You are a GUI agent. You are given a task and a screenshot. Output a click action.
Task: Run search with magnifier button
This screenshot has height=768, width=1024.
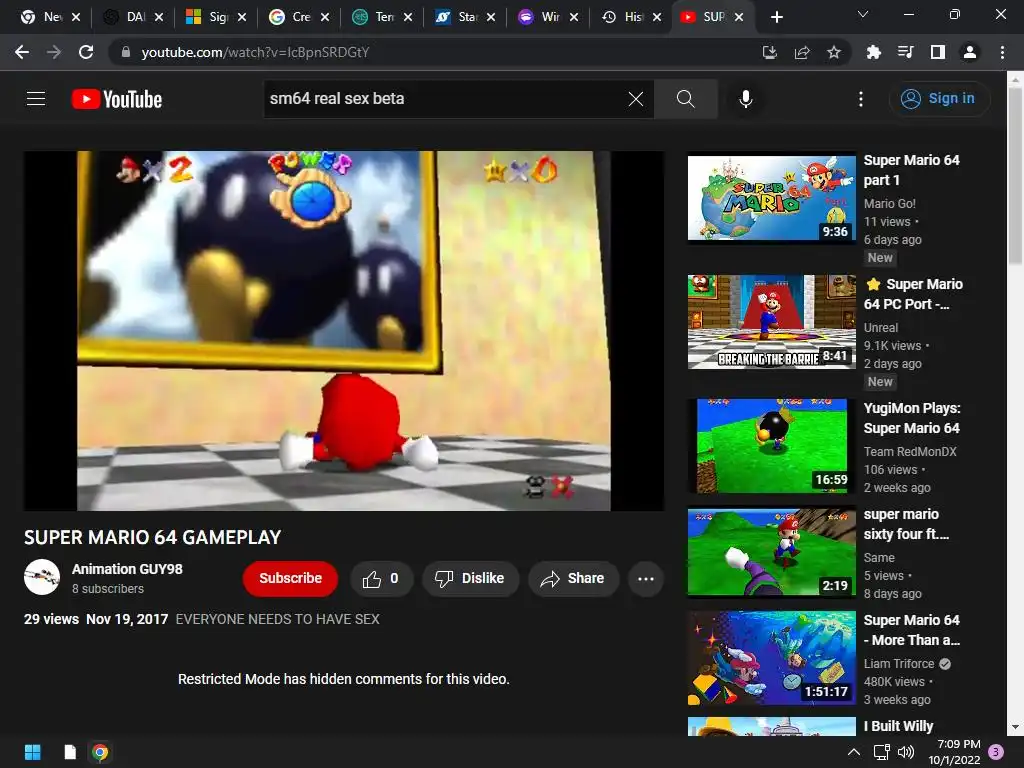pyautogui.click(x=686, y=99)
